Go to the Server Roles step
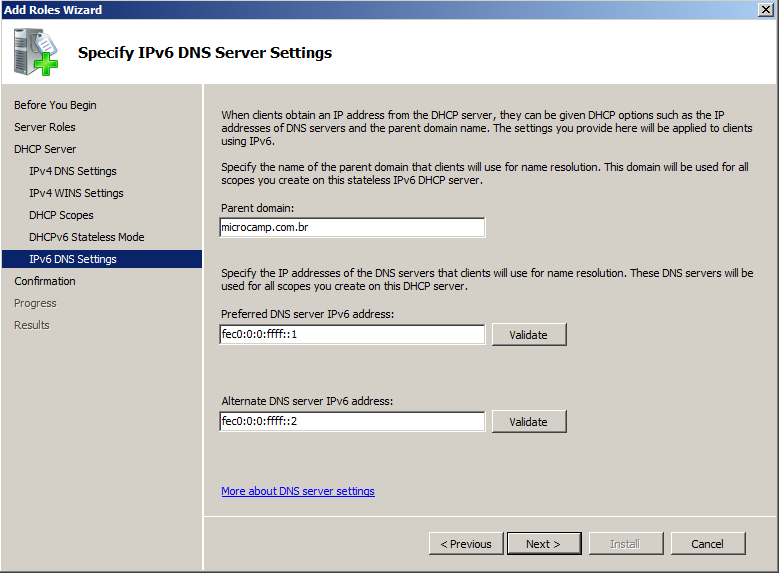This screenshot has height=577, width=779. click(x=45, y=127)
